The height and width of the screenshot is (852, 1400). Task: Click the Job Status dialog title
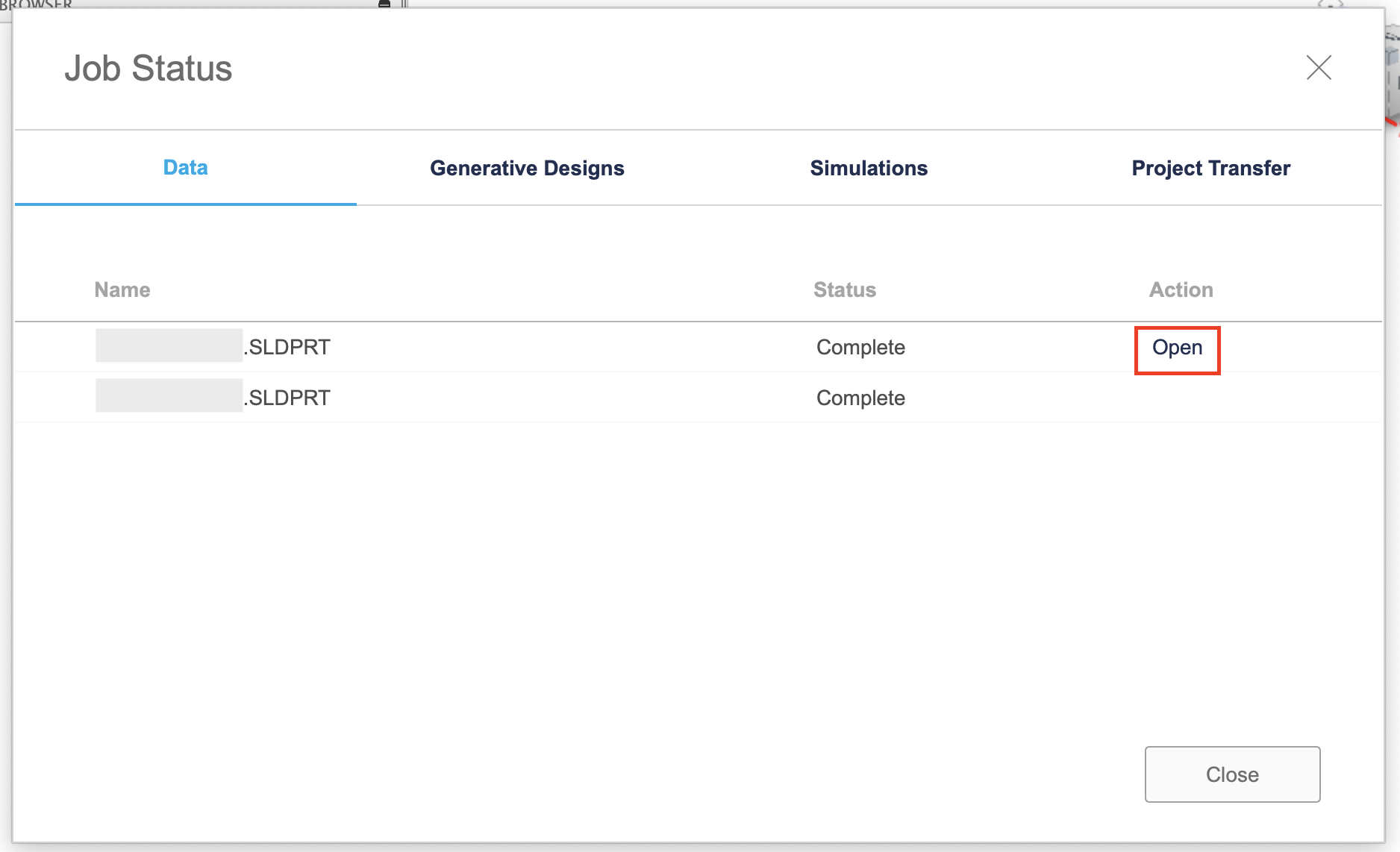tap(149, 69)
